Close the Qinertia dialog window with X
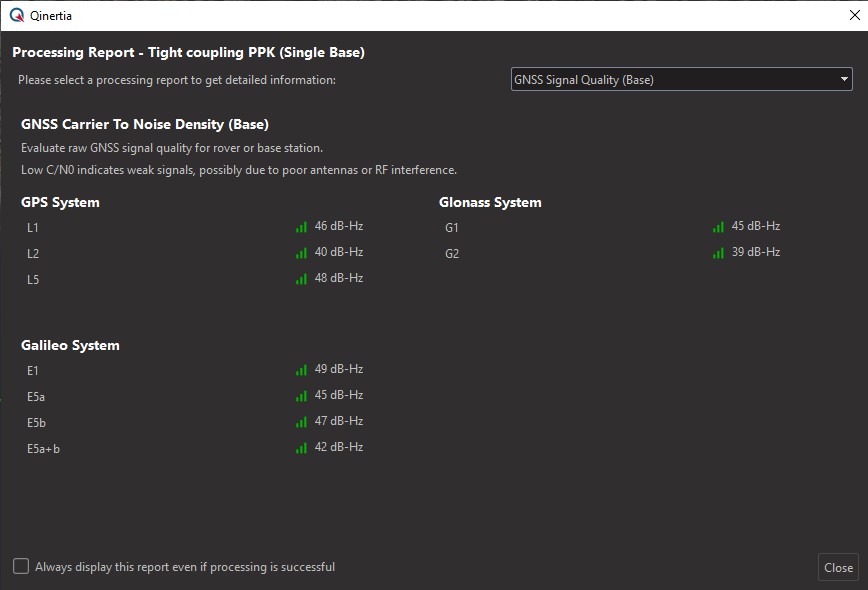 [x=853, y=15]
